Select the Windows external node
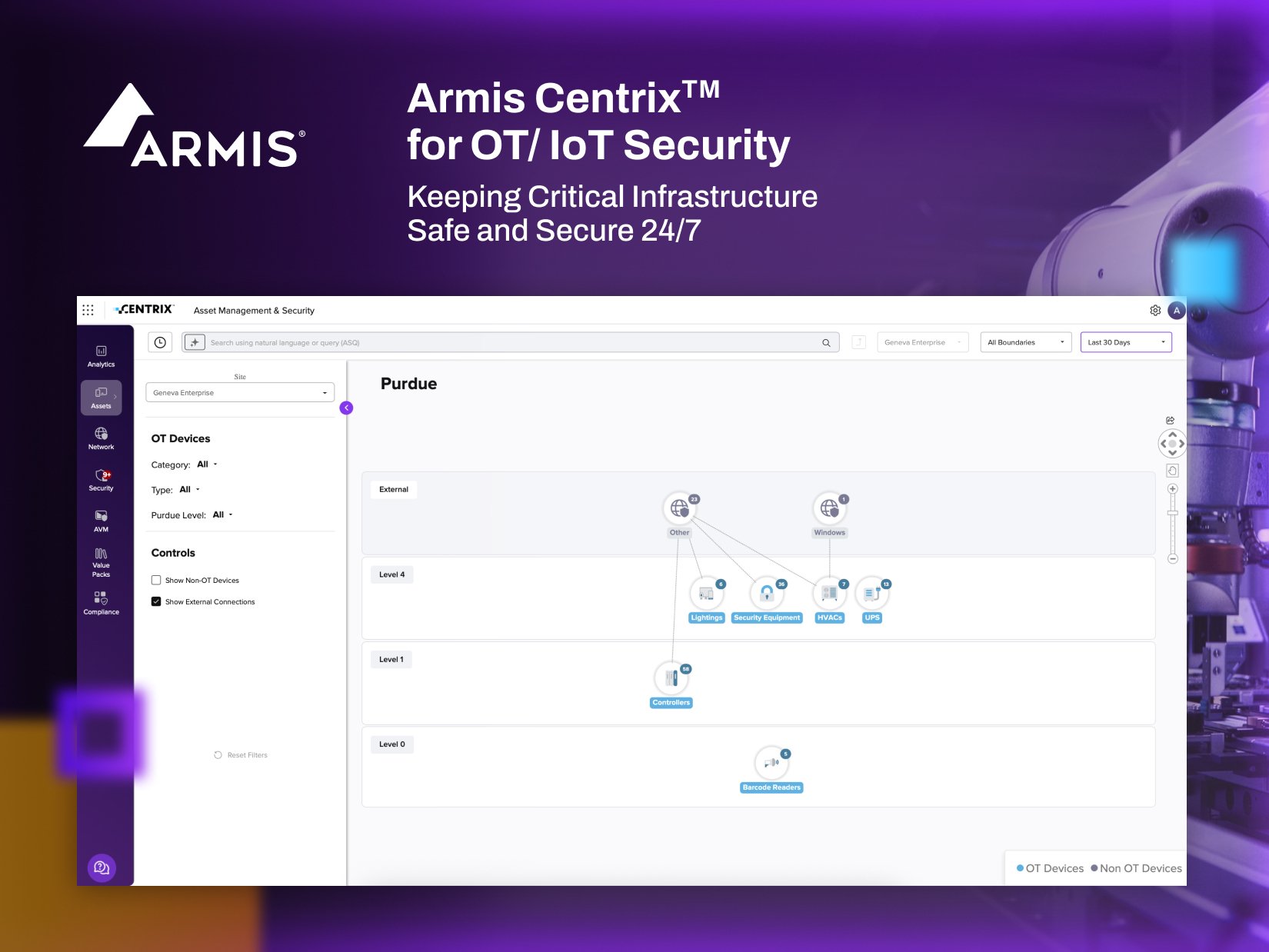Screen dimensions: 1269x952 click(829, 508)
